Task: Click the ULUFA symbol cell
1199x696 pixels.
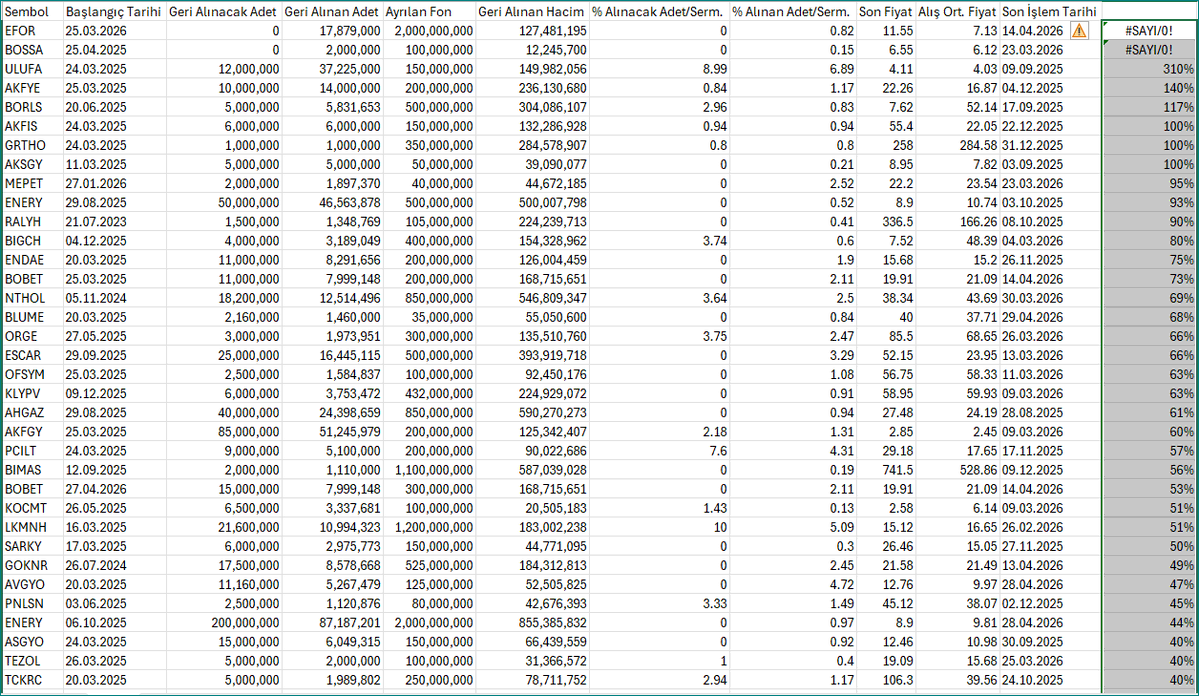Action: pos(31,69)
